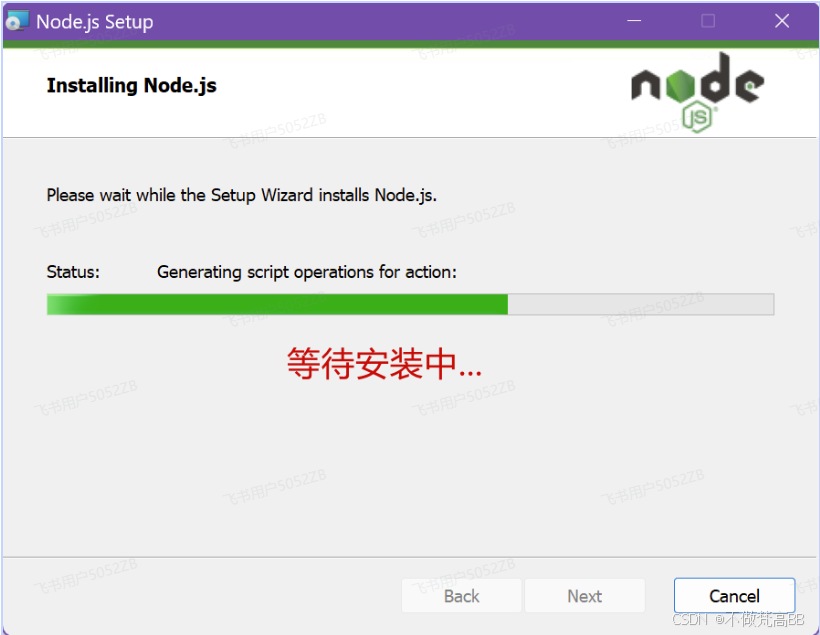Click the Node.js logo in the header
Viewport: 820px width, 635px height.
(x=698, y=92)
